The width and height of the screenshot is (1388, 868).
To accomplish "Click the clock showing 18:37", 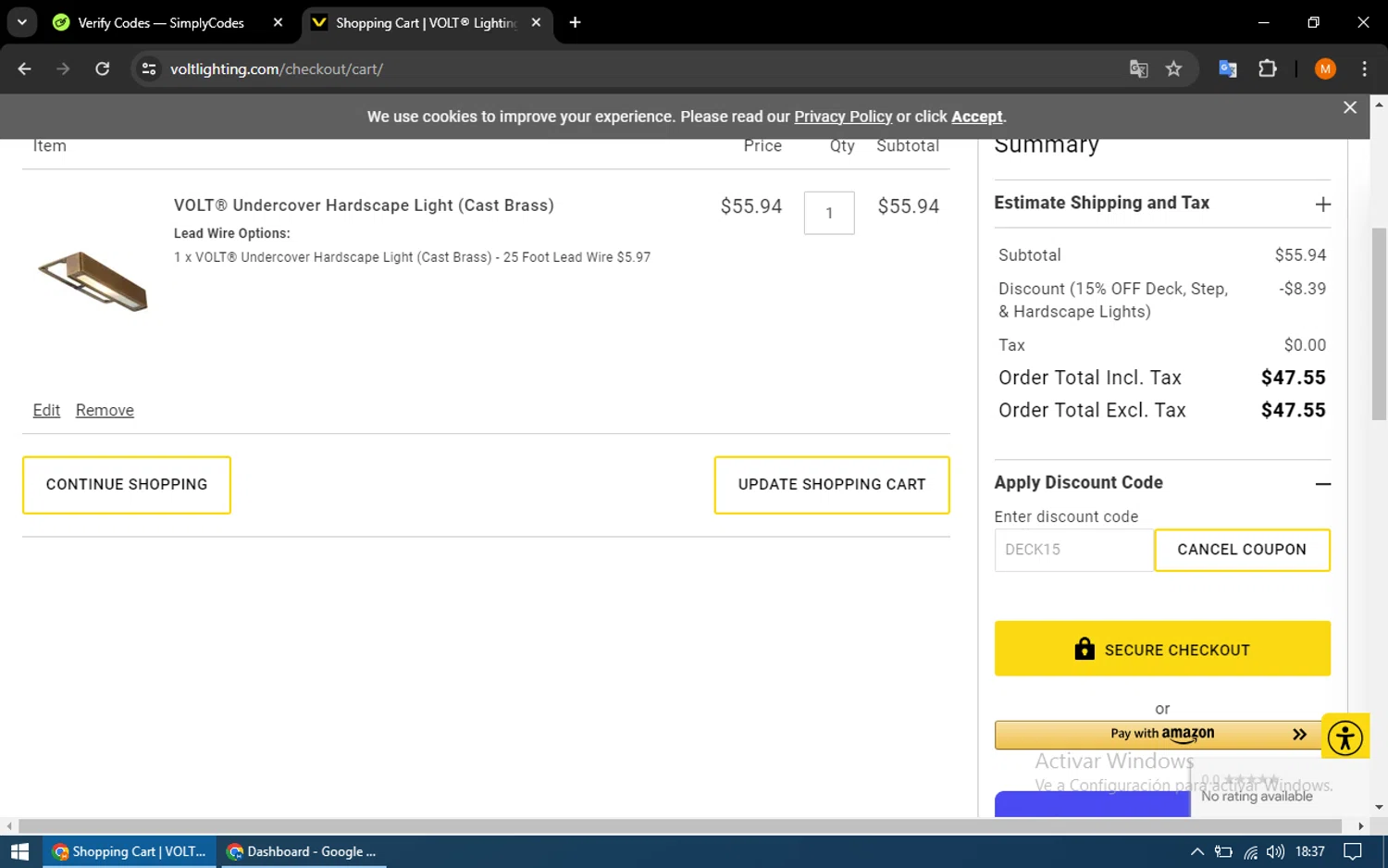I will [1309, 851].
